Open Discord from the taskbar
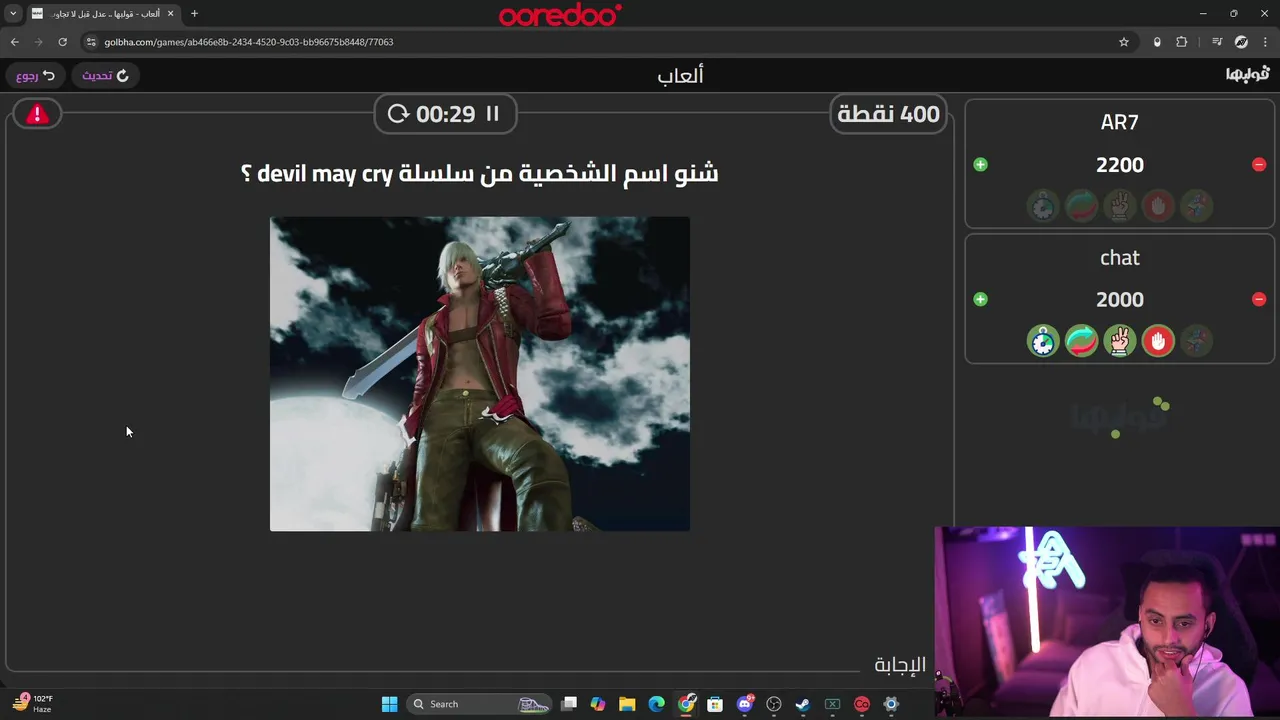The width and height of the screenshot is (1280, 720). pos(745,704)
